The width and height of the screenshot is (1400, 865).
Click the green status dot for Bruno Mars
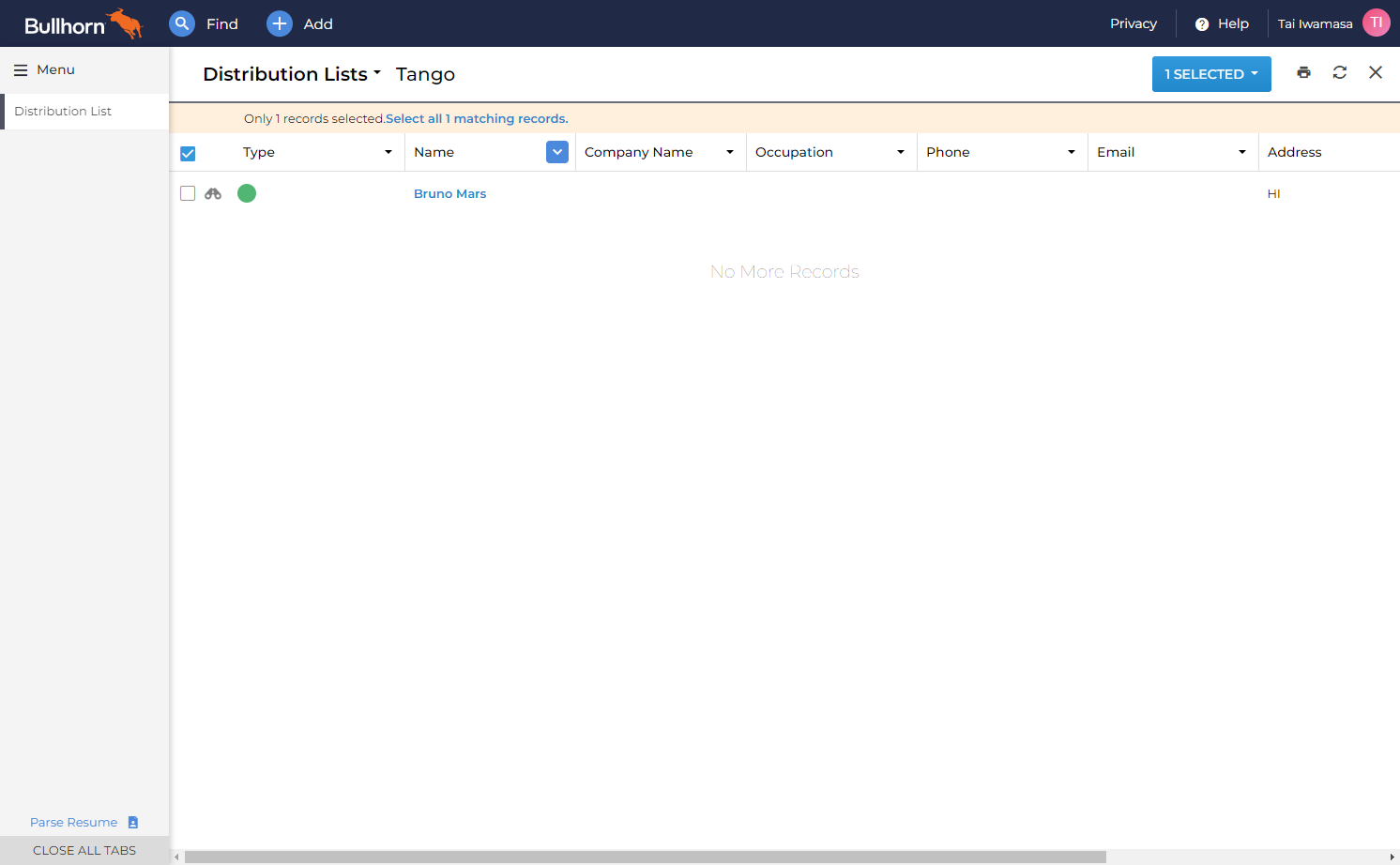coord(247,193)
